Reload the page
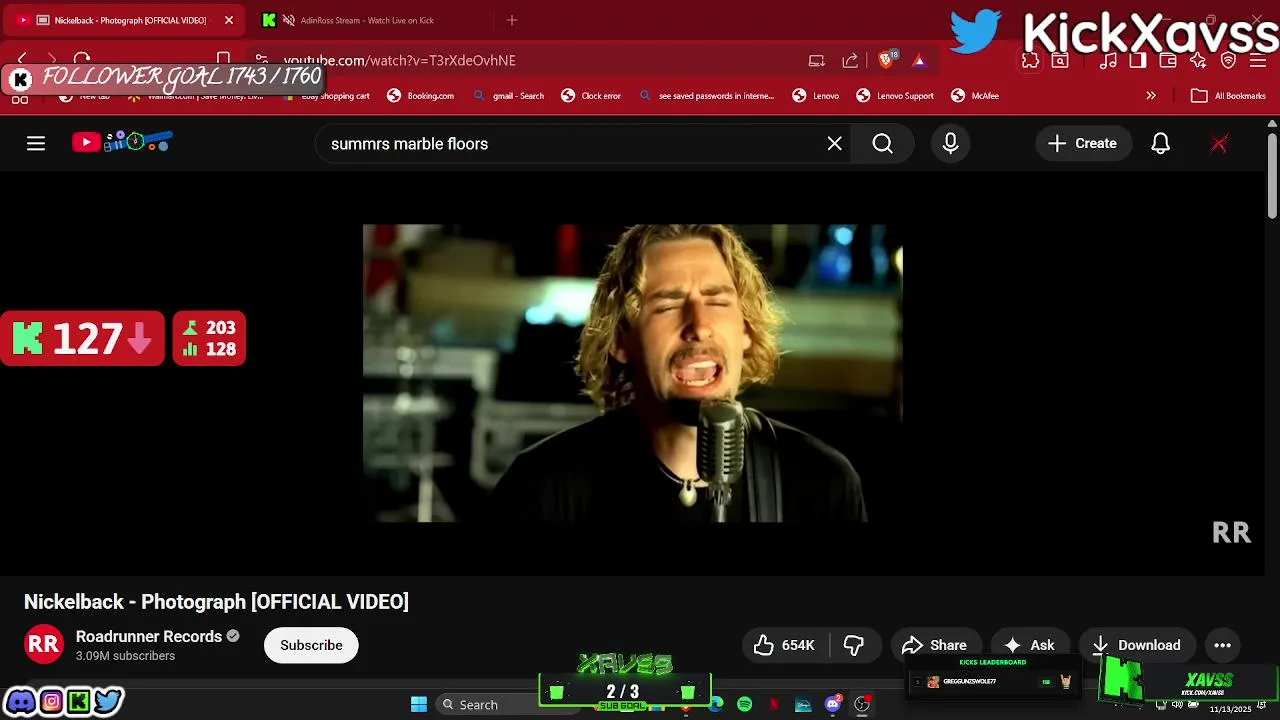1280x720 pixels. coord(82,60)
